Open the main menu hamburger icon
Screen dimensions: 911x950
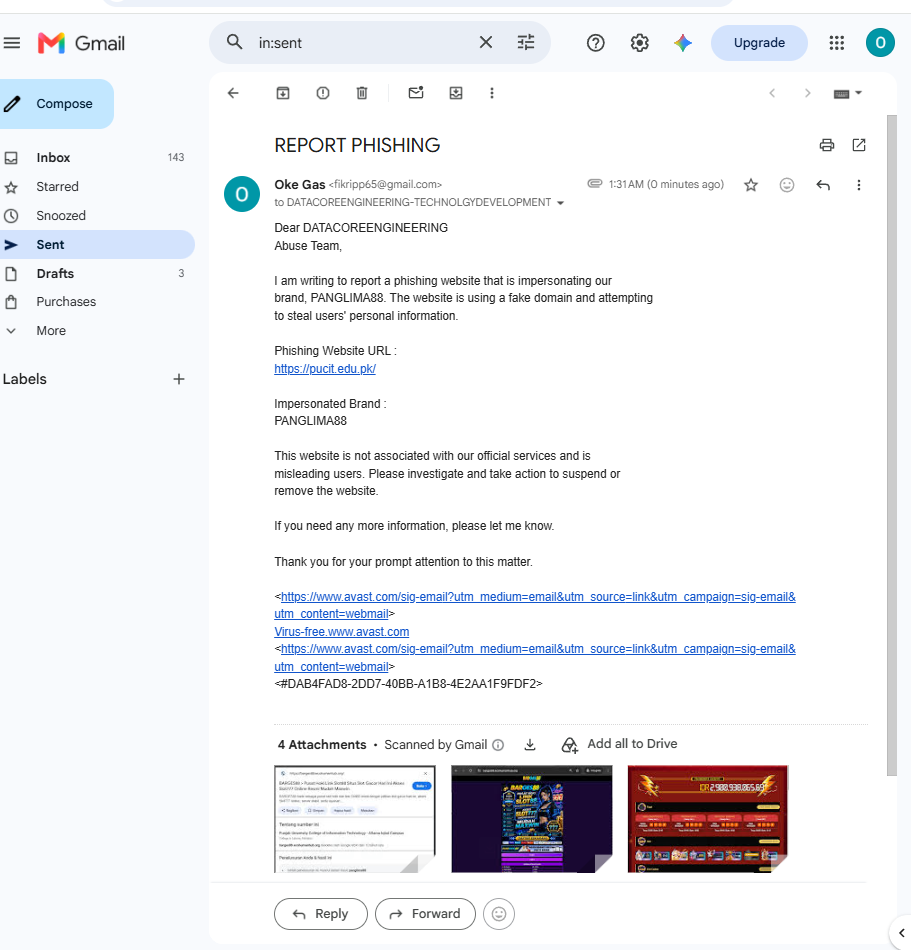pyautogui.click(x=12, y=43)
